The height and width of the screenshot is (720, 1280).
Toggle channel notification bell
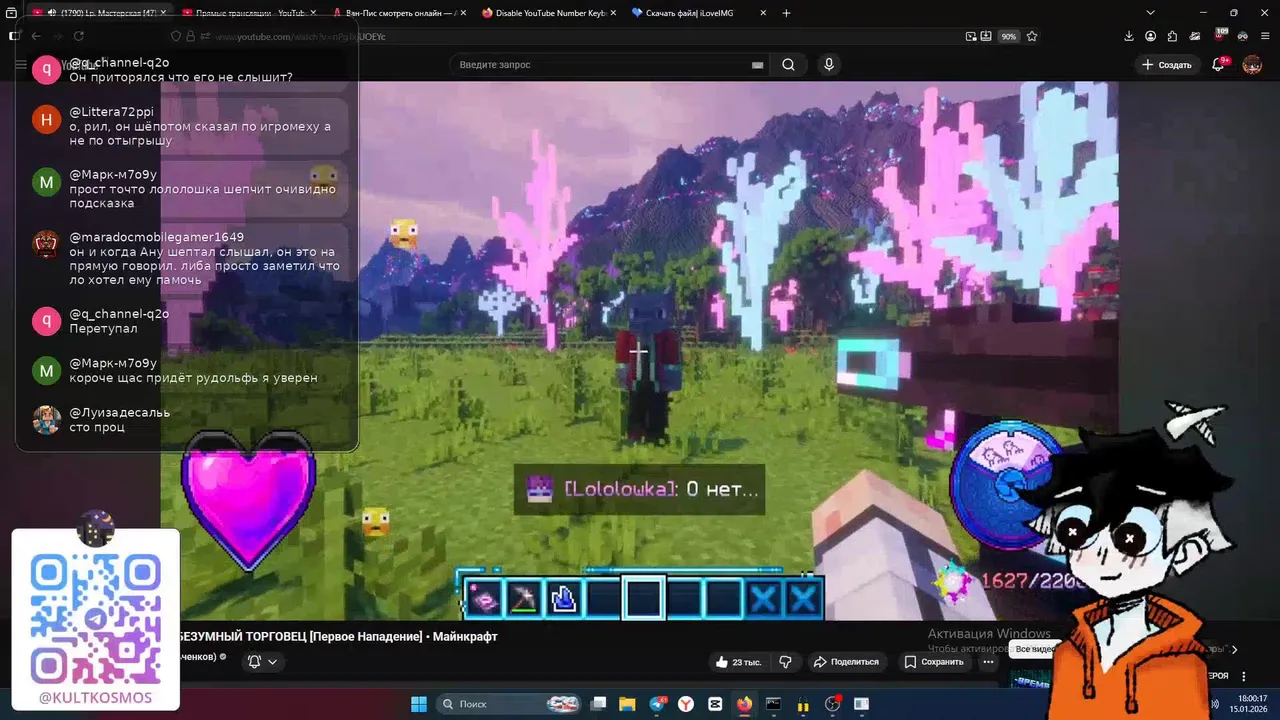[x=255, y=661]
